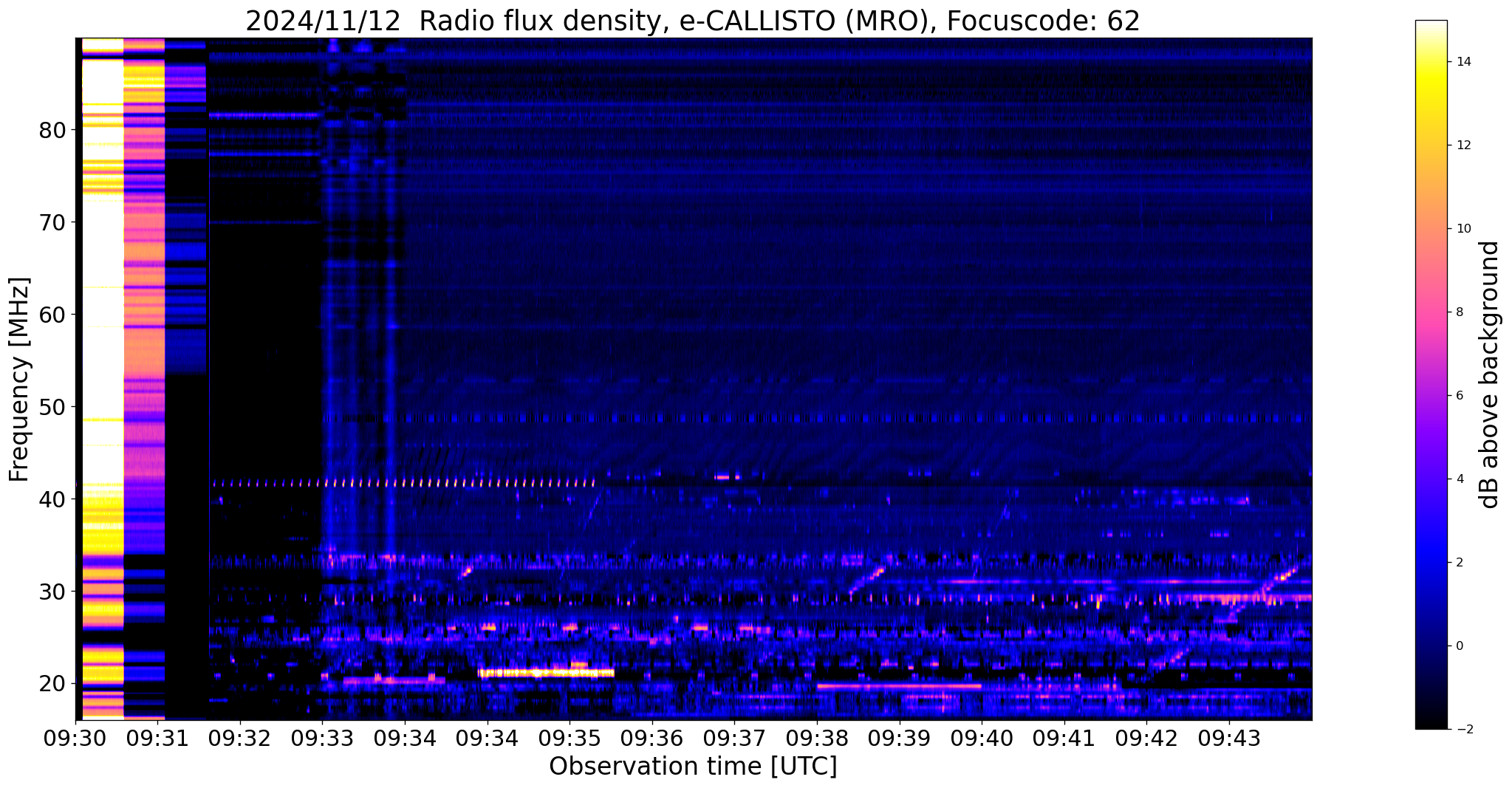Click the 09:32 time tick label
The image size is (1512, 788).
click(240, 737)
